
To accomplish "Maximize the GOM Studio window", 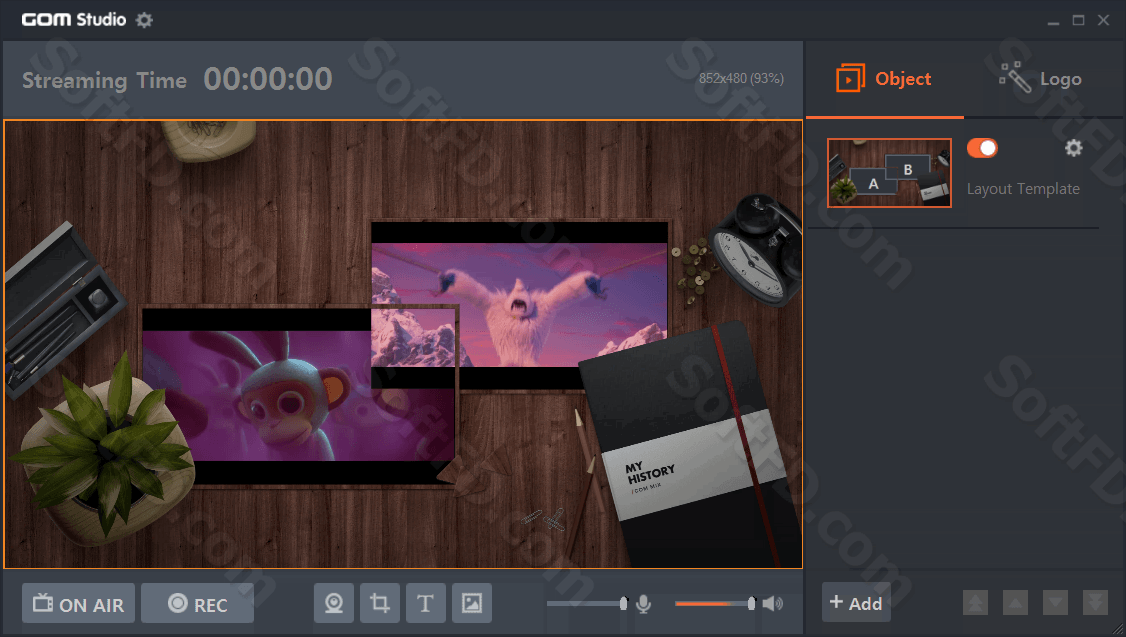I will (1079, 21).
